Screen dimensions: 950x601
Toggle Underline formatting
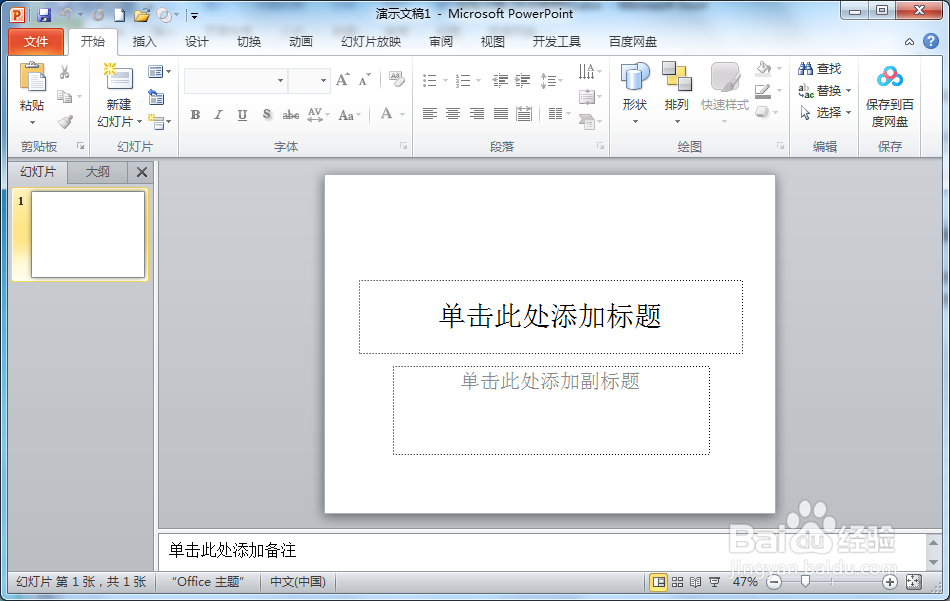pyautogui.click(x=242, y=115)
